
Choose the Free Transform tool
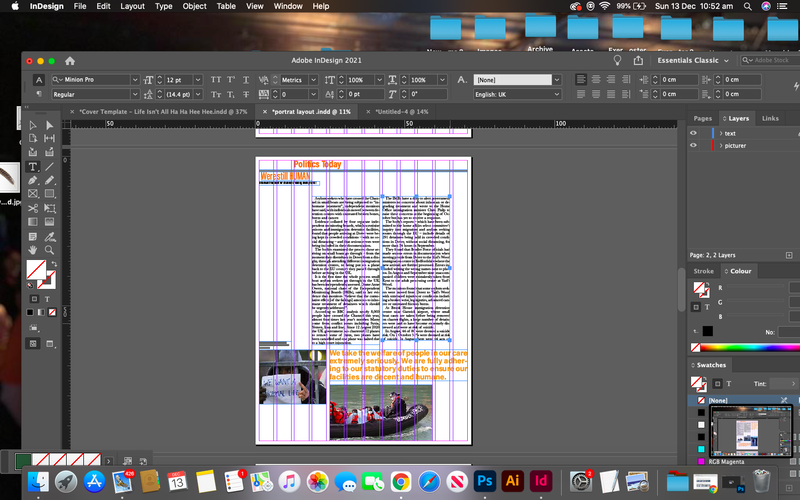click(49, 208)
